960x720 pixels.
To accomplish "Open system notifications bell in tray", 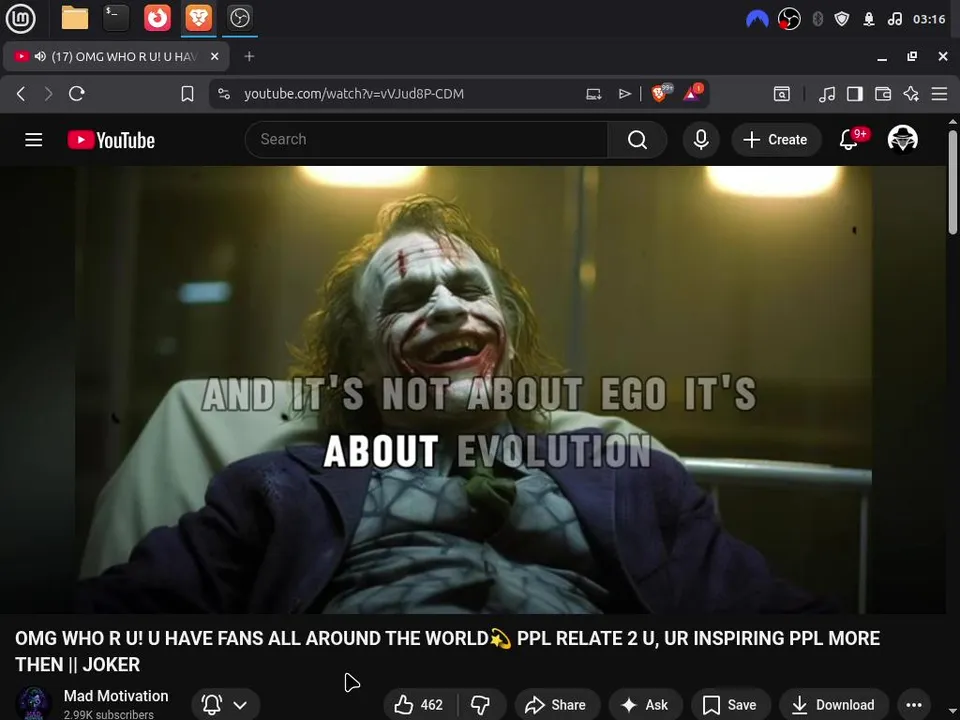I will (x=869, y=19).
